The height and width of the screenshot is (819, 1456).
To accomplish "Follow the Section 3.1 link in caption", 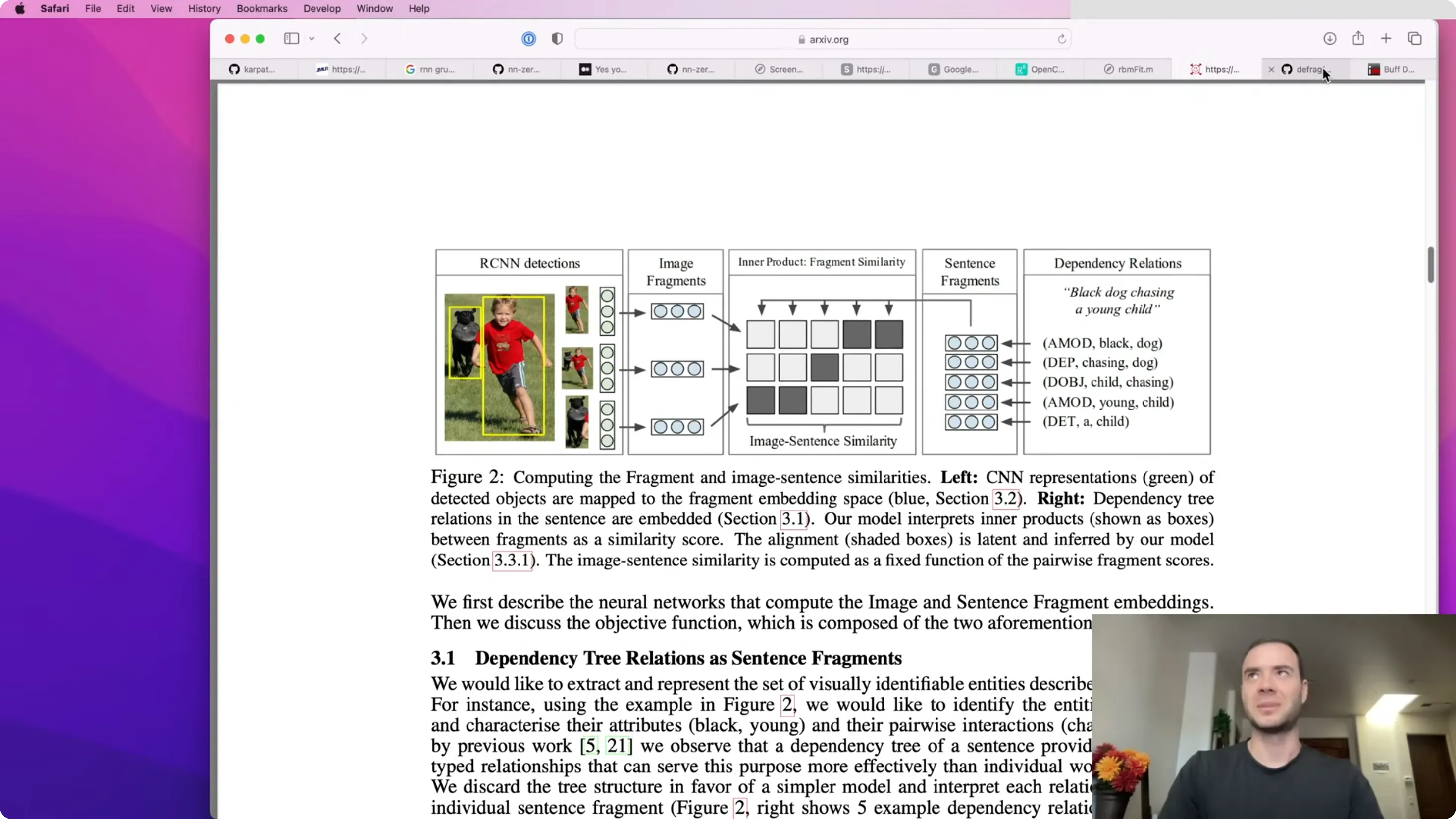I will pyautogui.click(x=794, y=519).
